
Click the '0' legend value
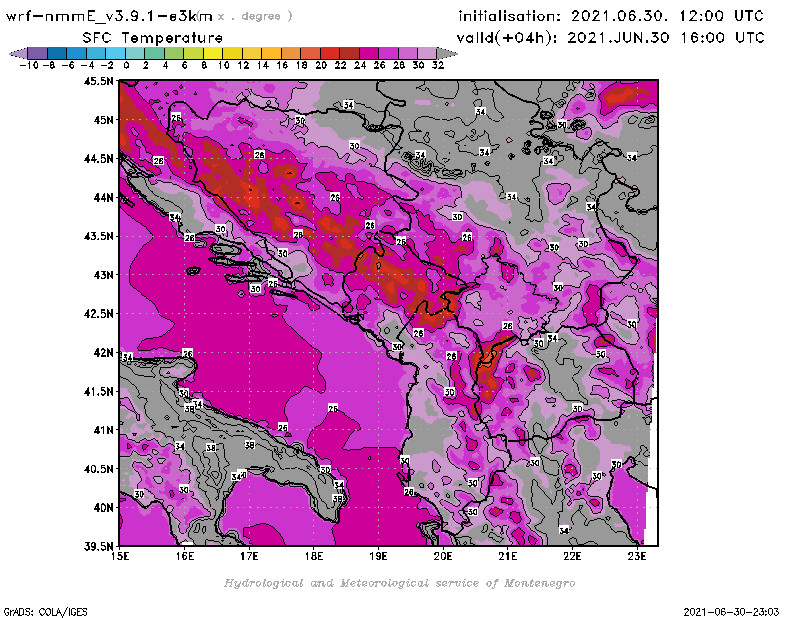[x=126, y=66]
